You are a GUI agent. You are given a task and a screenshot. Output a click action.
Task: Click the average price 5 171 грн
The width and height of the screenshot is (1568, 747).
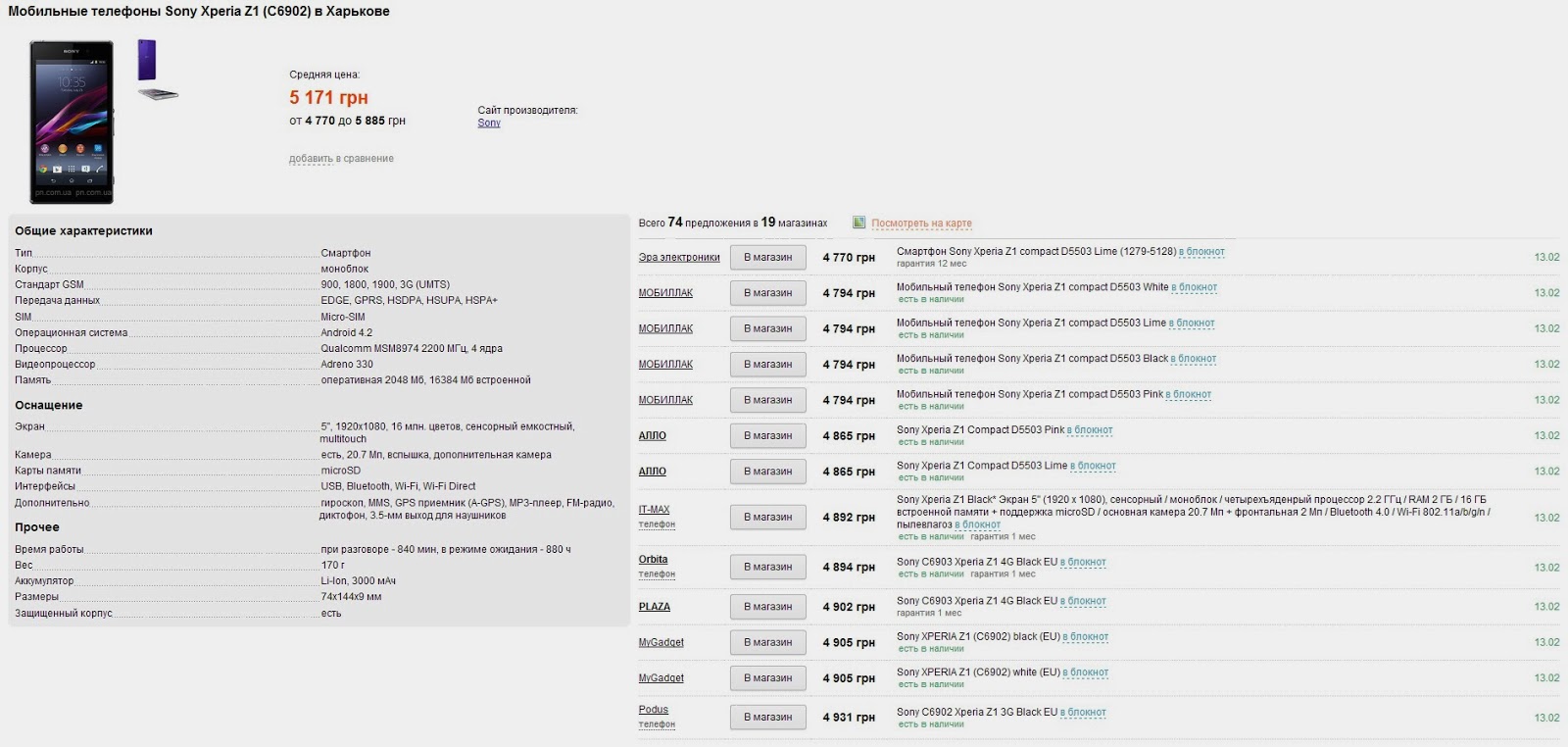pyautogui.click(x=328, y=98)
